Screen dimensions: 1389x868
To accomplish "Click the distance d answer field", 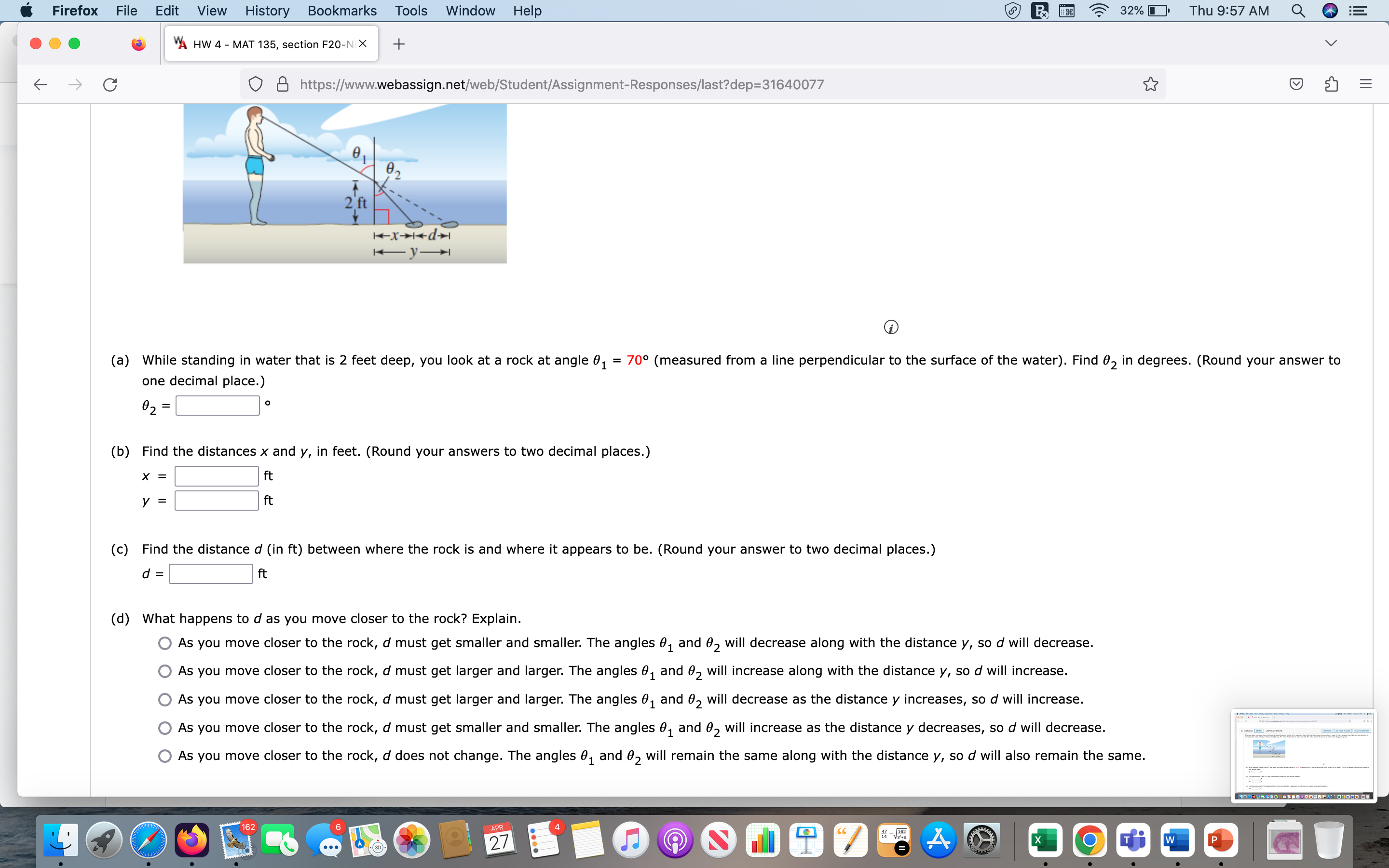I will click(x=211, y=573).
